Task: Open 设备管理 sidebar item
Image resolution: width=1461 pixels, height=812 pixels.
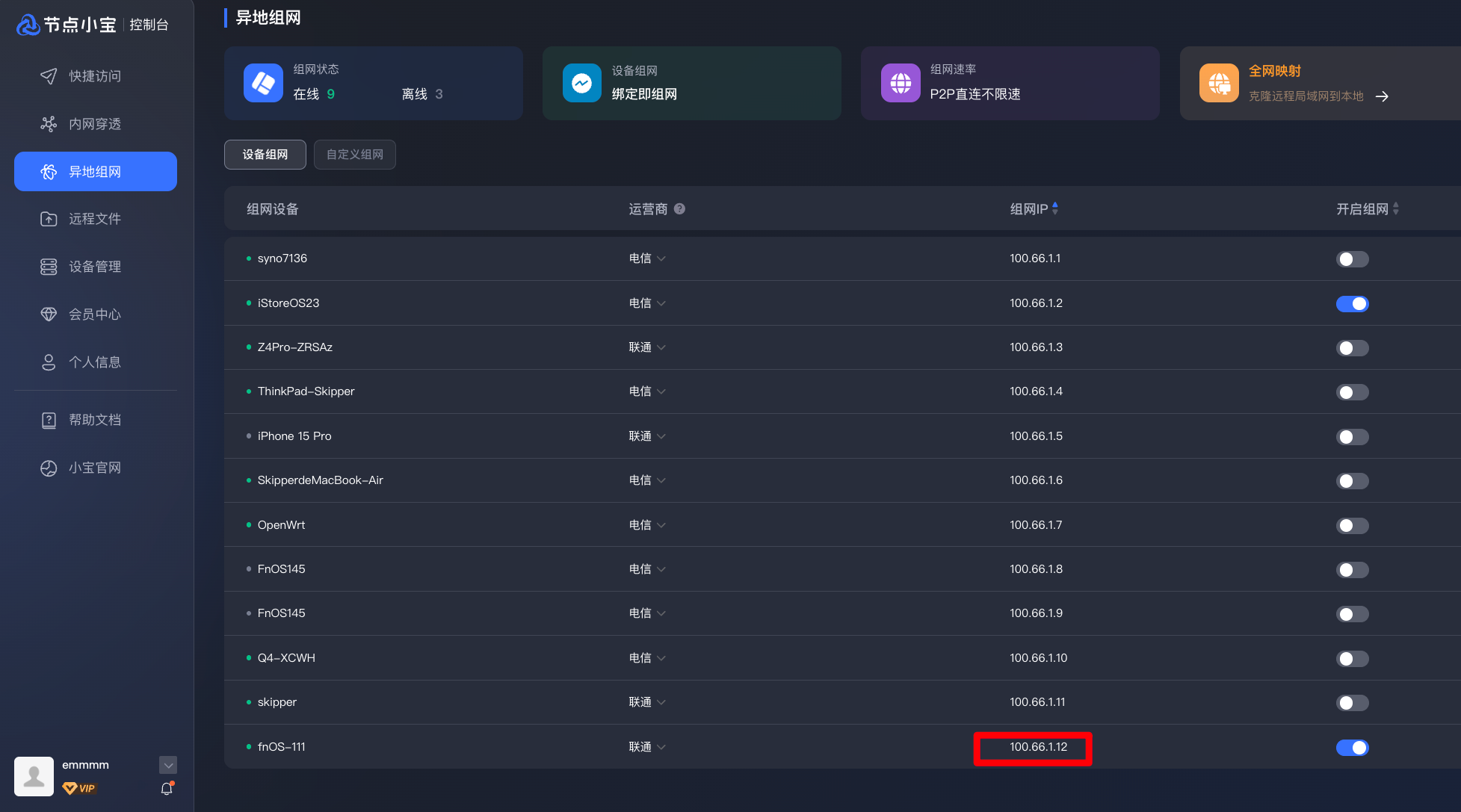Action: 95,267
